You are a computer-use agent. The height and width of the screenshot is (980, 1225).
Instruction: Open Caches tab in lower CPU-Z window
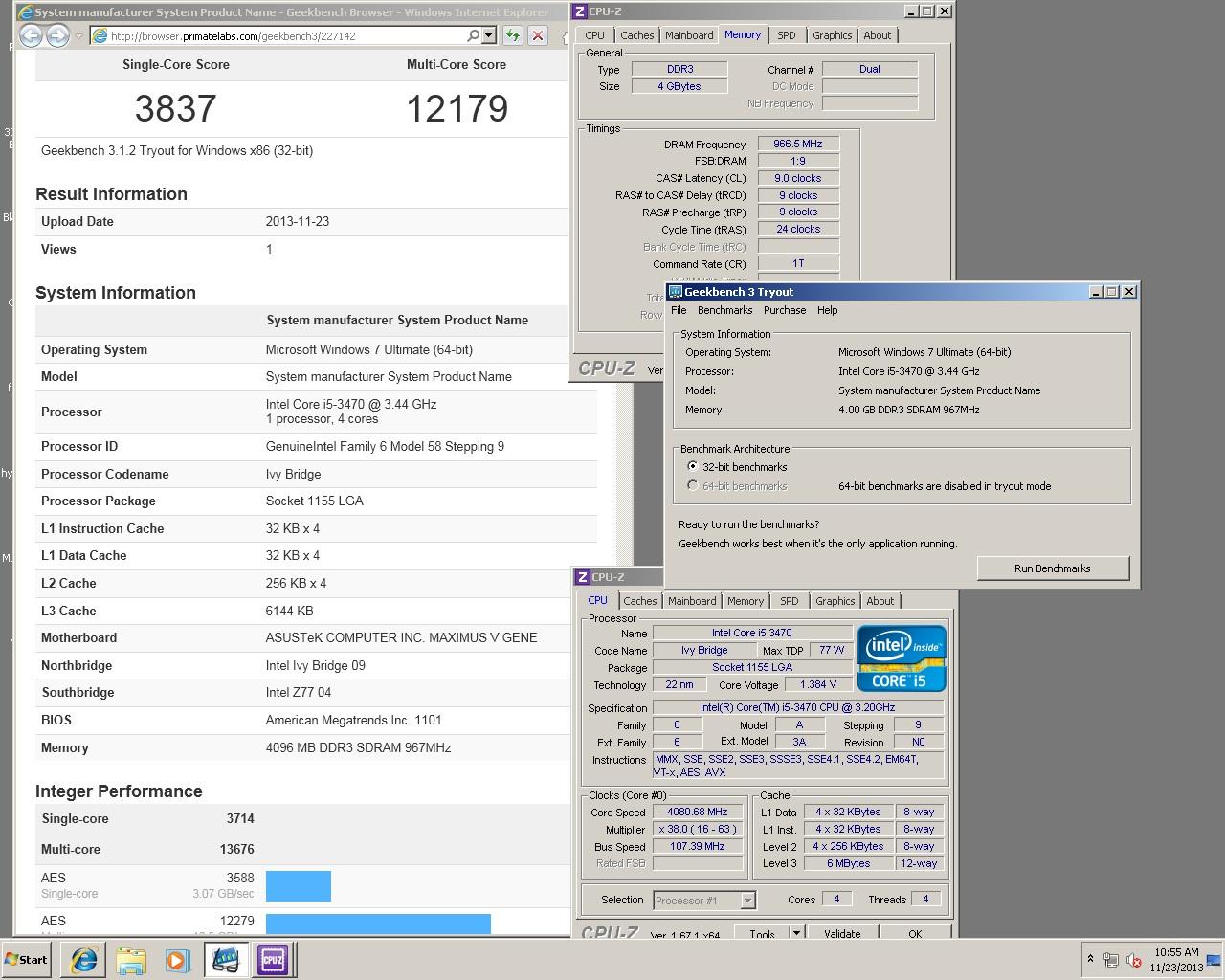[639, 601]
